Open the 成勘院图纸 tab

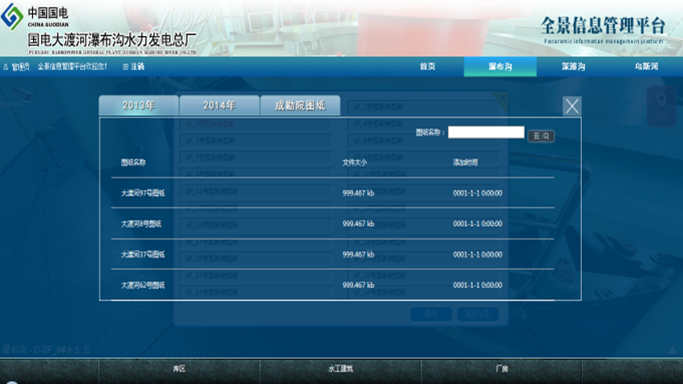[300, 105]
